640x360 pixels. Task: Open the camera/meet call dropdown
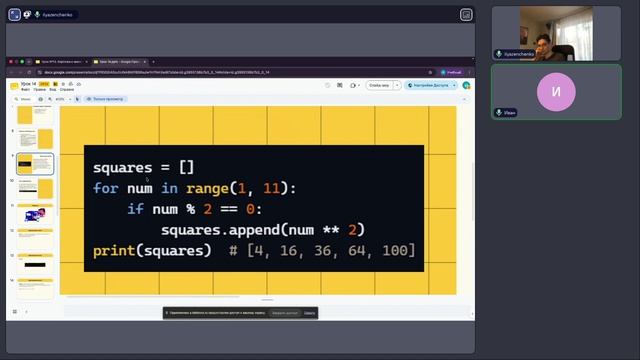click(x=354, y=85)
